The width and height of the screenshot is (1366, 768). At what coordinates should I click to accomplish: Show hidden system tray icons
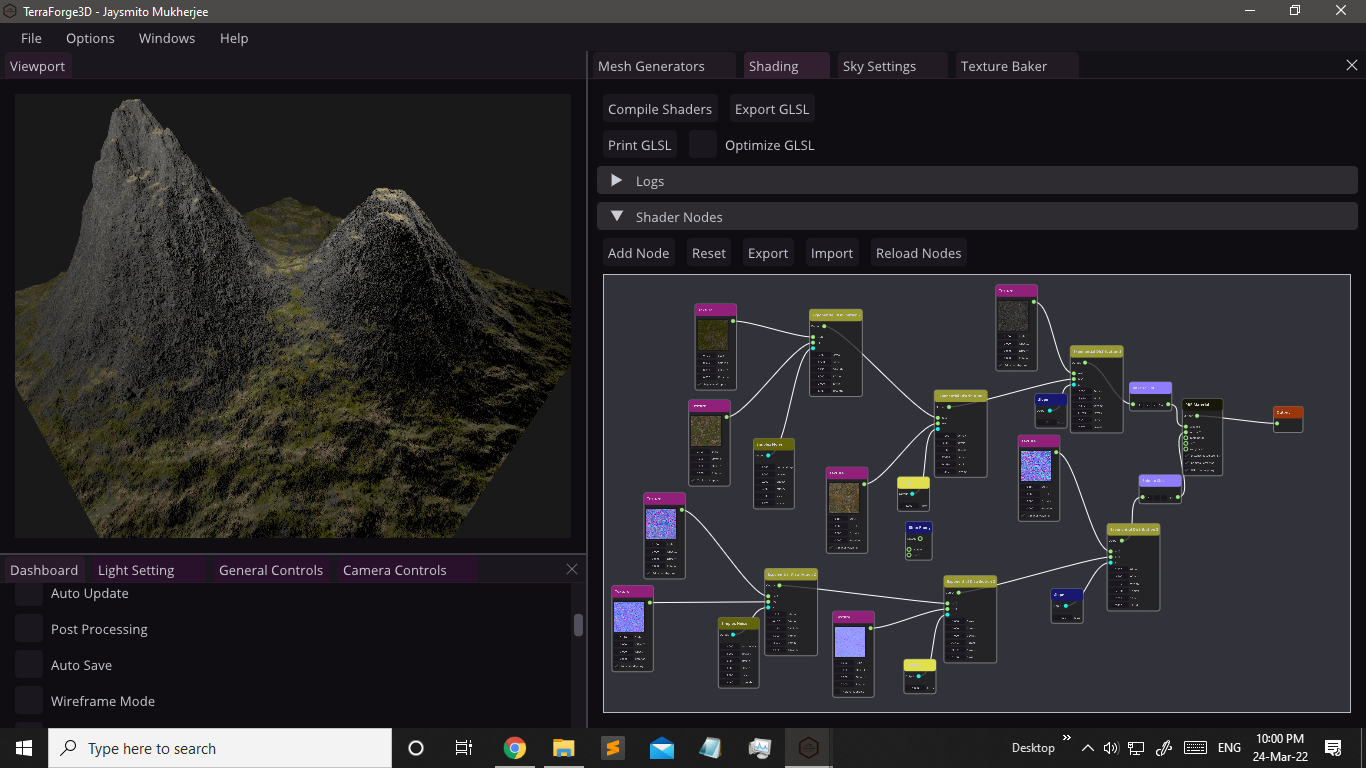tap(1088, 748)
